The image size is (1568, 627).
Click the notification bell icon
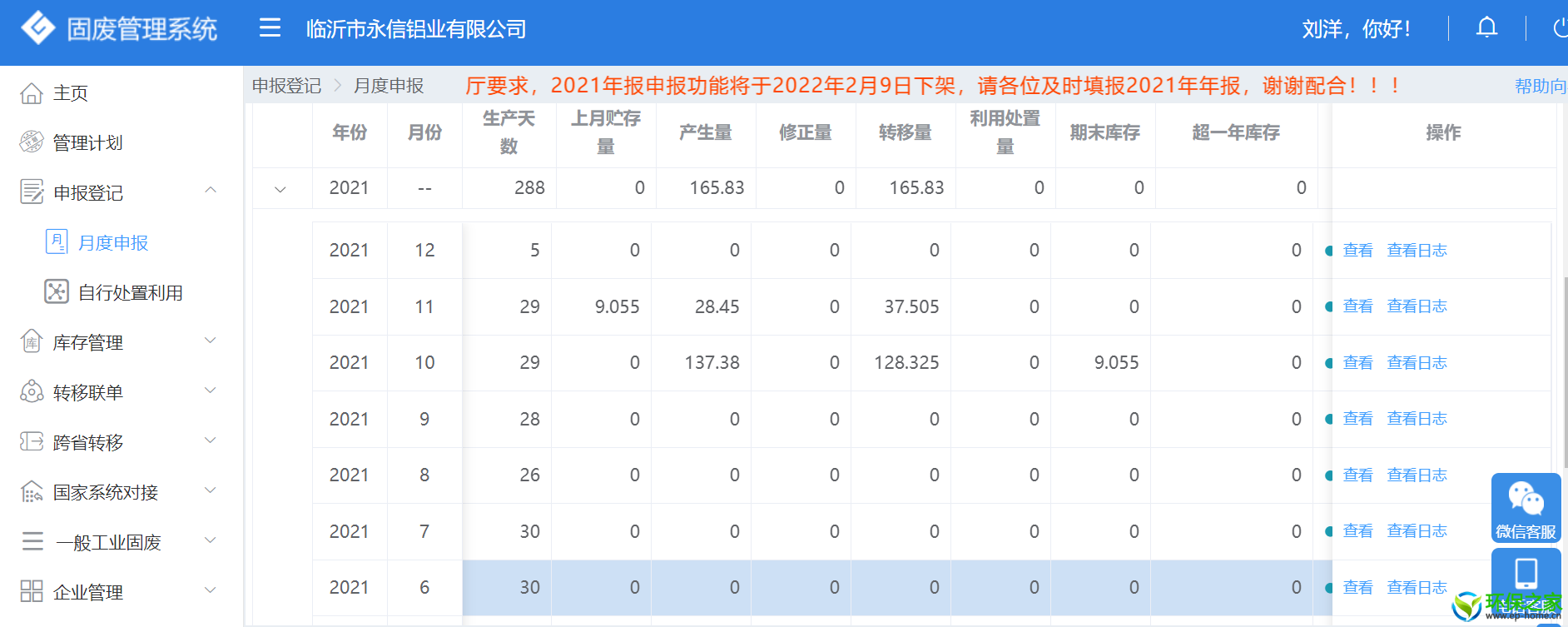tap(1486, 28)
